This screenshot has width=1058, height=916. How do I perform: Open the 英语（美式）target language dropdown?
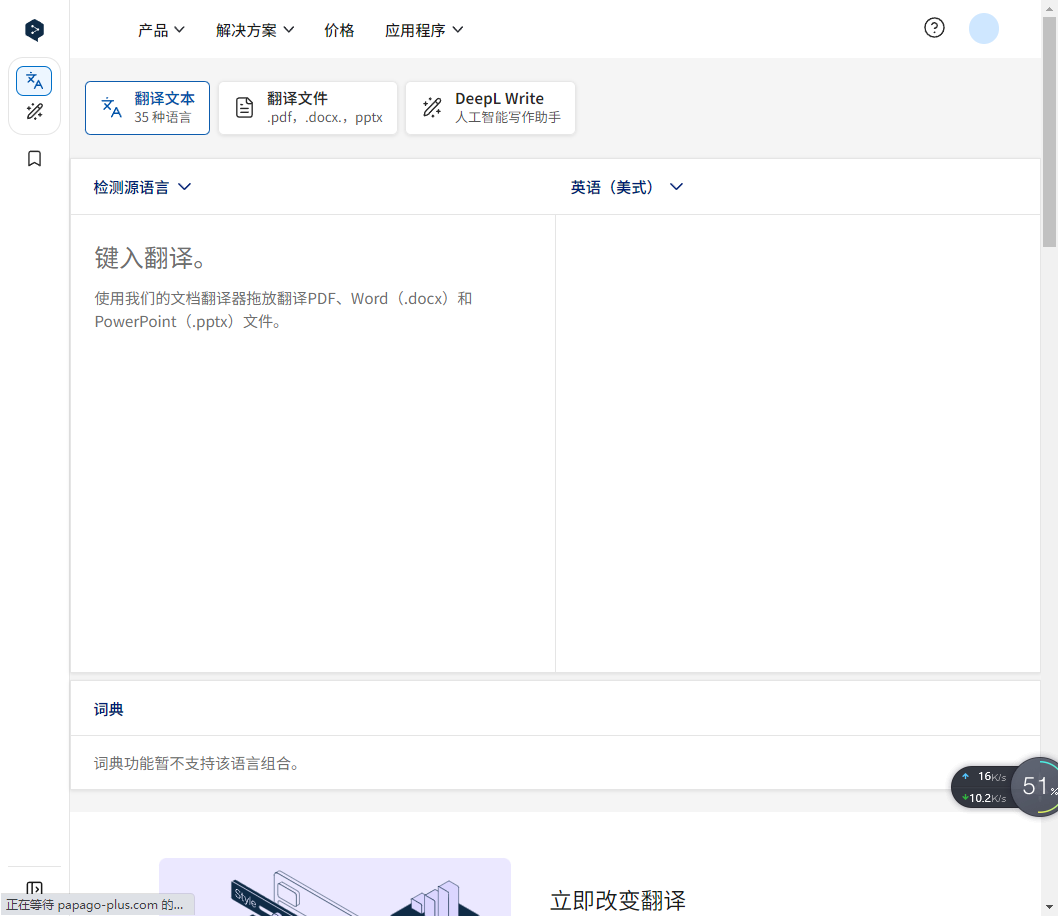click(x=627, y=187)
